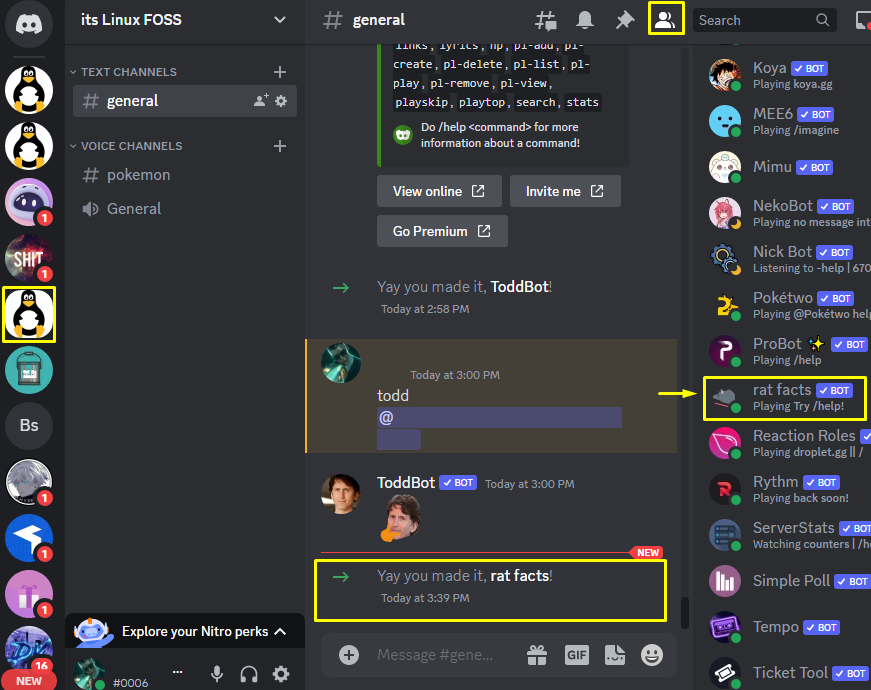Viewport: 871px width, 690px height.
Task: Open ToddBot's avatar profile
Action: click(x=341, y=493)
